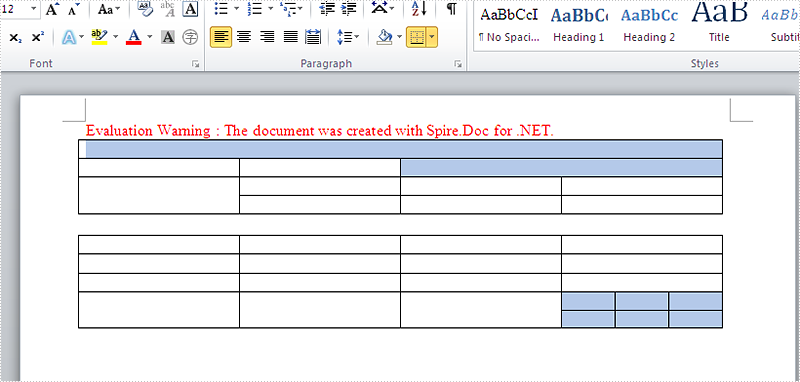Apply the Heading 2 style

tap(649, 25)
